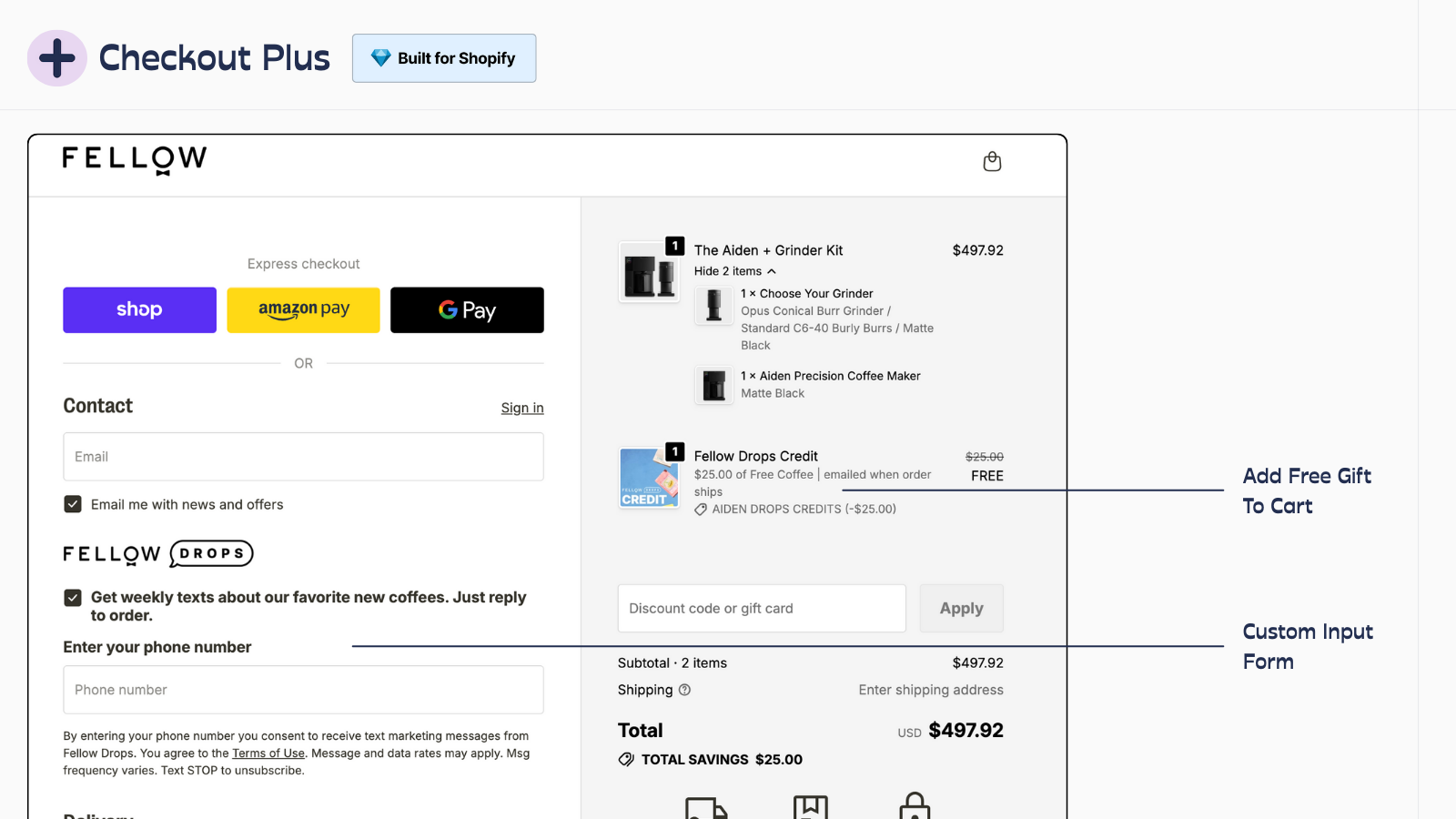Click the Aiden Drops Credits discount tag icon
This screenshot has width=1456, height=819.
(x=701, y=510)
